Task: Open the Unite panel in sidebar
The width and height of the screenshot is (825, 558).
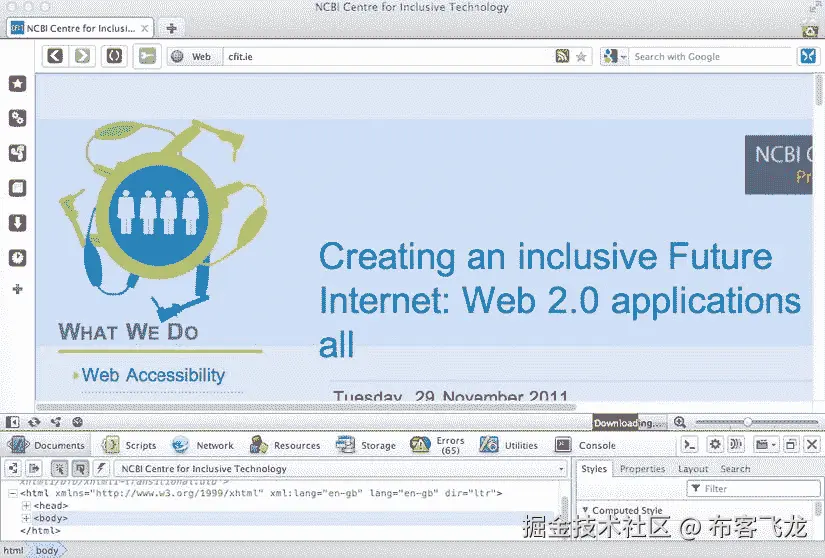Action: tap(17, 153)
